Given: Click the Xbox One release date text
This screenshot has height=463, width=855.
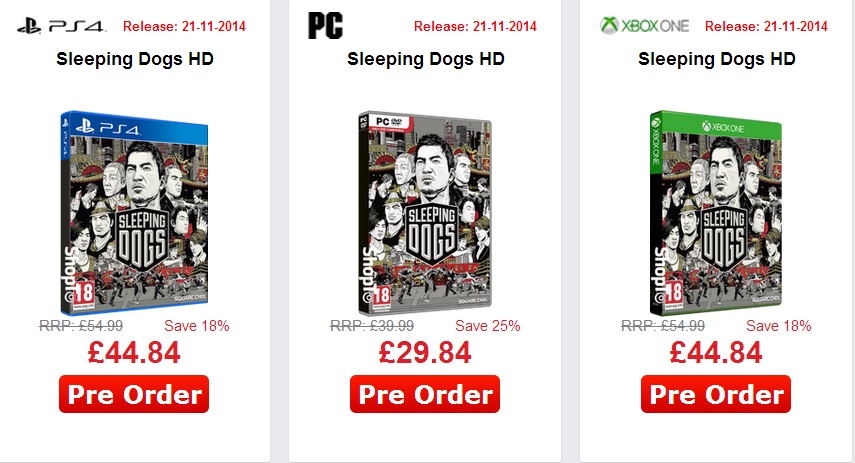Looking at the screenshot, I should 766,26.
